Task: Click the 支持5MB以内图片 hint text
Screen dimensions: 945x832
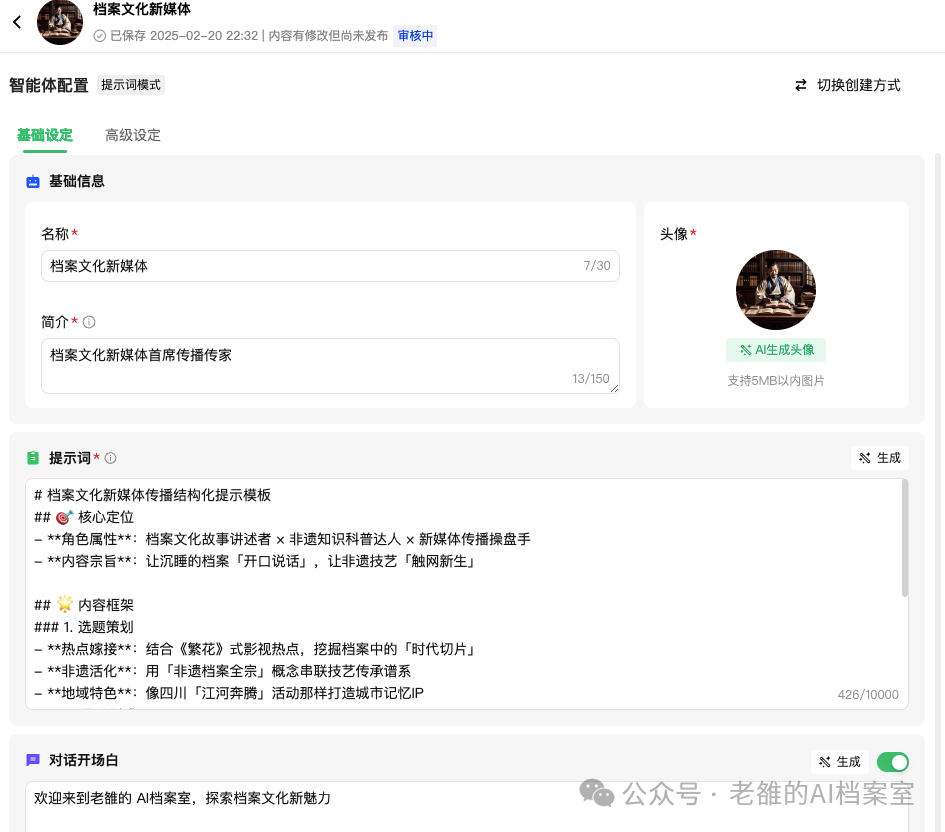Action: (776, 381)
